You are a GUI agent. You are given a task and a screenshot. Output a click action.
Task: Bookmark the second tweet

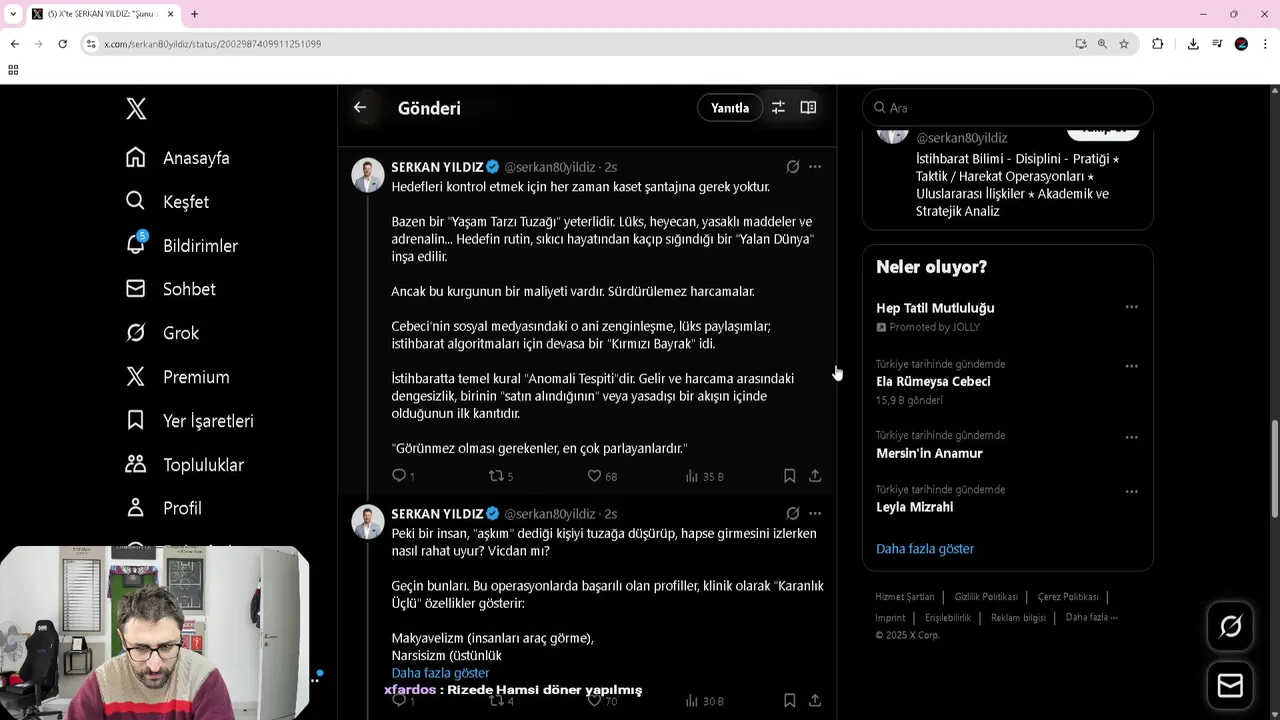pyautogui.click(x=789, y=701)
